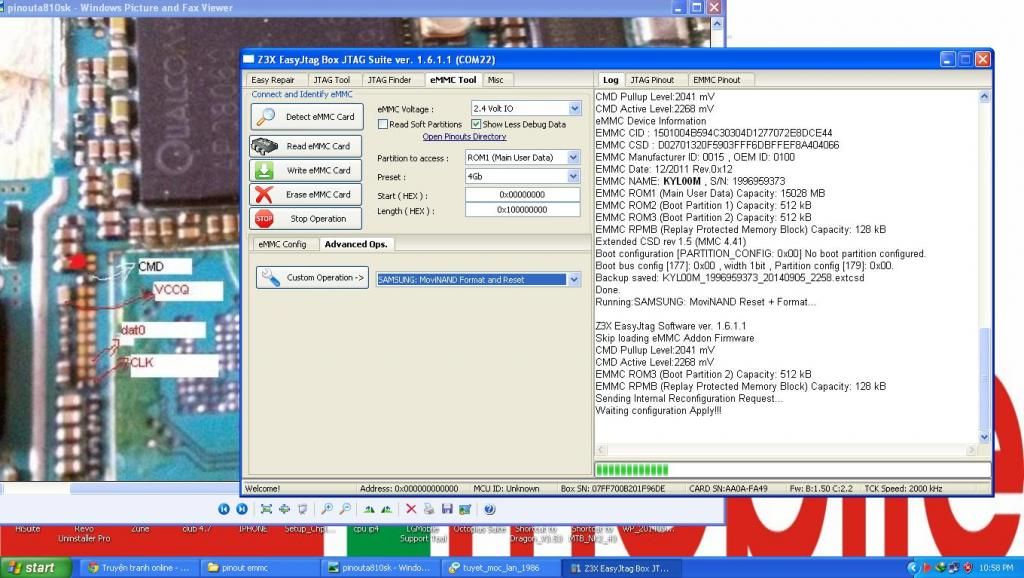The height and width of the screenshot is (578, 1024).
Task: Click Zoom In magnifier in Picture Viewer
Action: (327, 509)
